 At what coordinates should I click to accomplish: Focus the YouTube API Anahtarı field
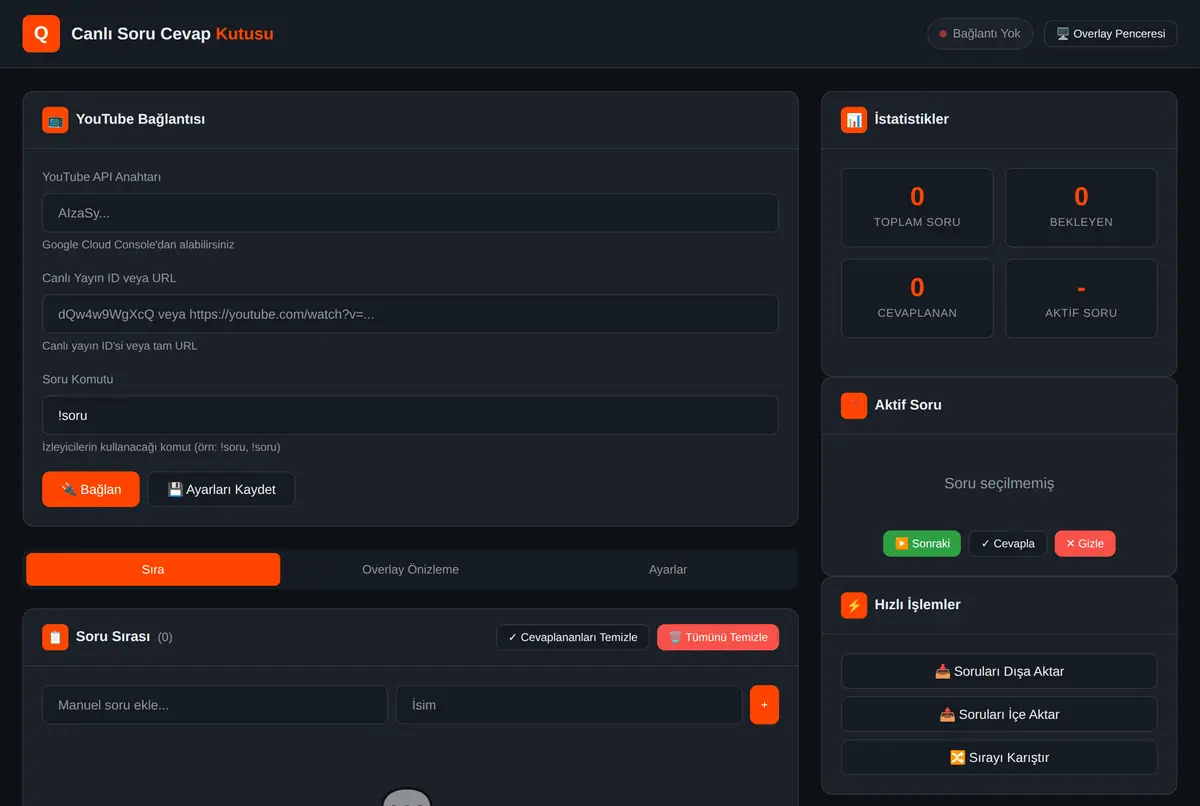(410, 213)
